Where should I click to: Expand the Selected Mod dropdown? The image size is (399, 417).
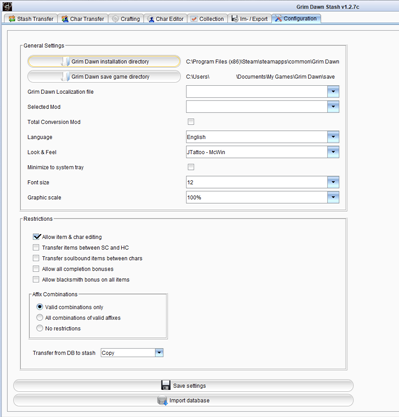click(x=263, y=107)
